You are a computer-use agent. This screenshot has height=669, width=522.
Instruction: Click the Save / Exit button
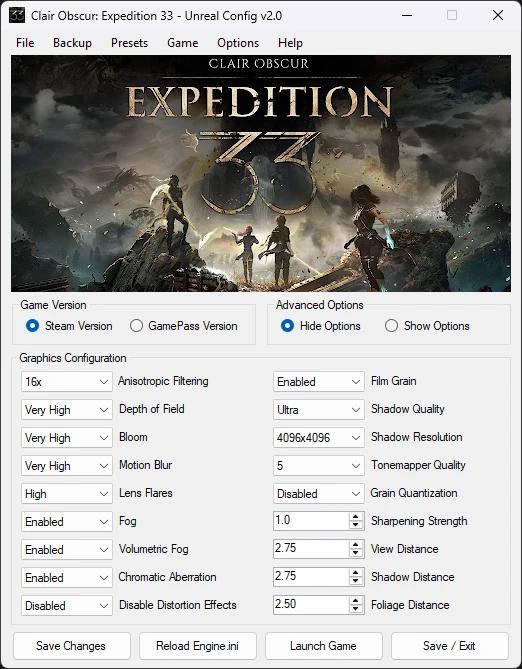point(449,646)
